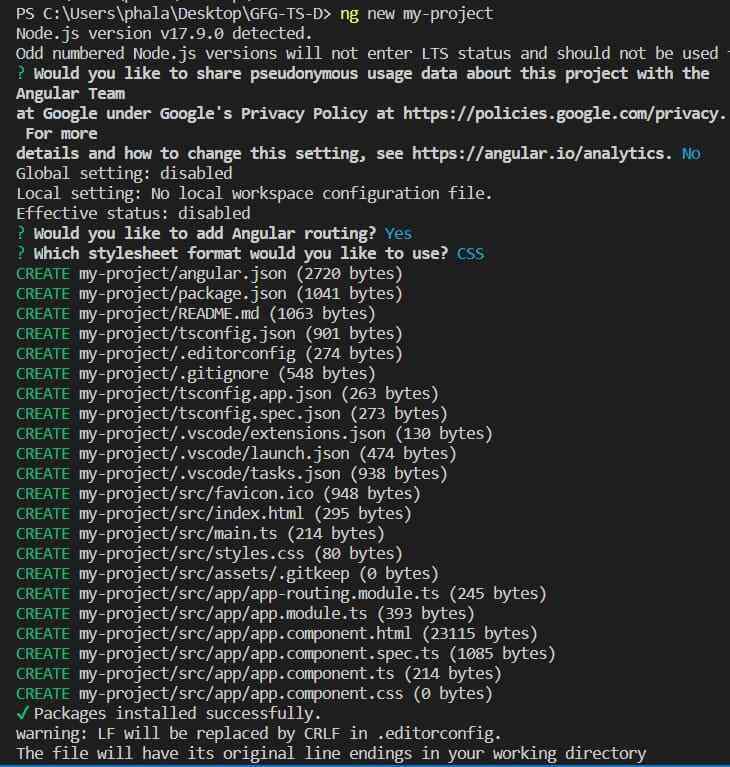The width and height of the screenshot is (730, 767).
Task: Click the my-project/angular.json file path
Action: (x=183, y=273)
